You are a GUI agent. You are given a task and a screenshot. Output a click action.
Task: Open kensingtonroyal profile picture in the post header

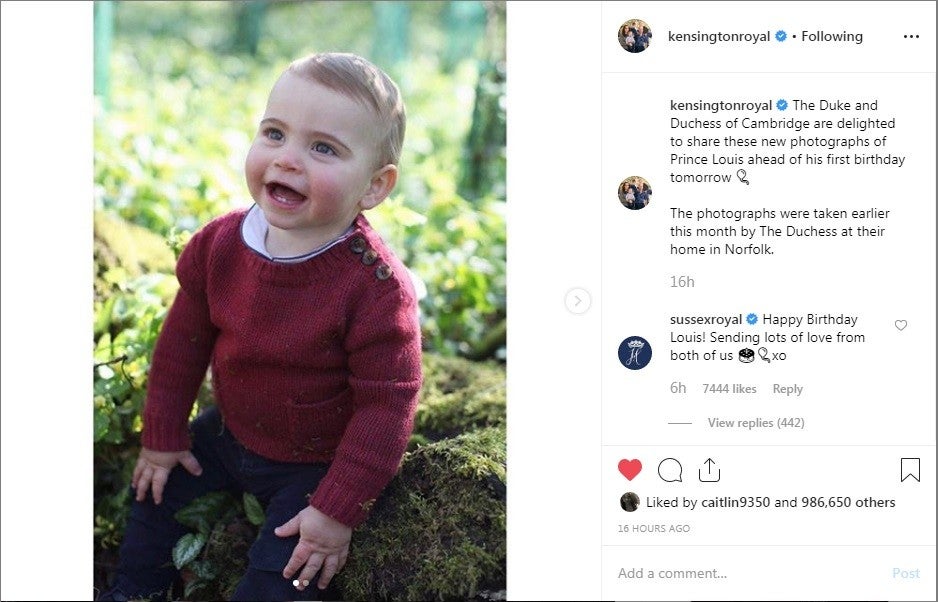pos(635,36)
